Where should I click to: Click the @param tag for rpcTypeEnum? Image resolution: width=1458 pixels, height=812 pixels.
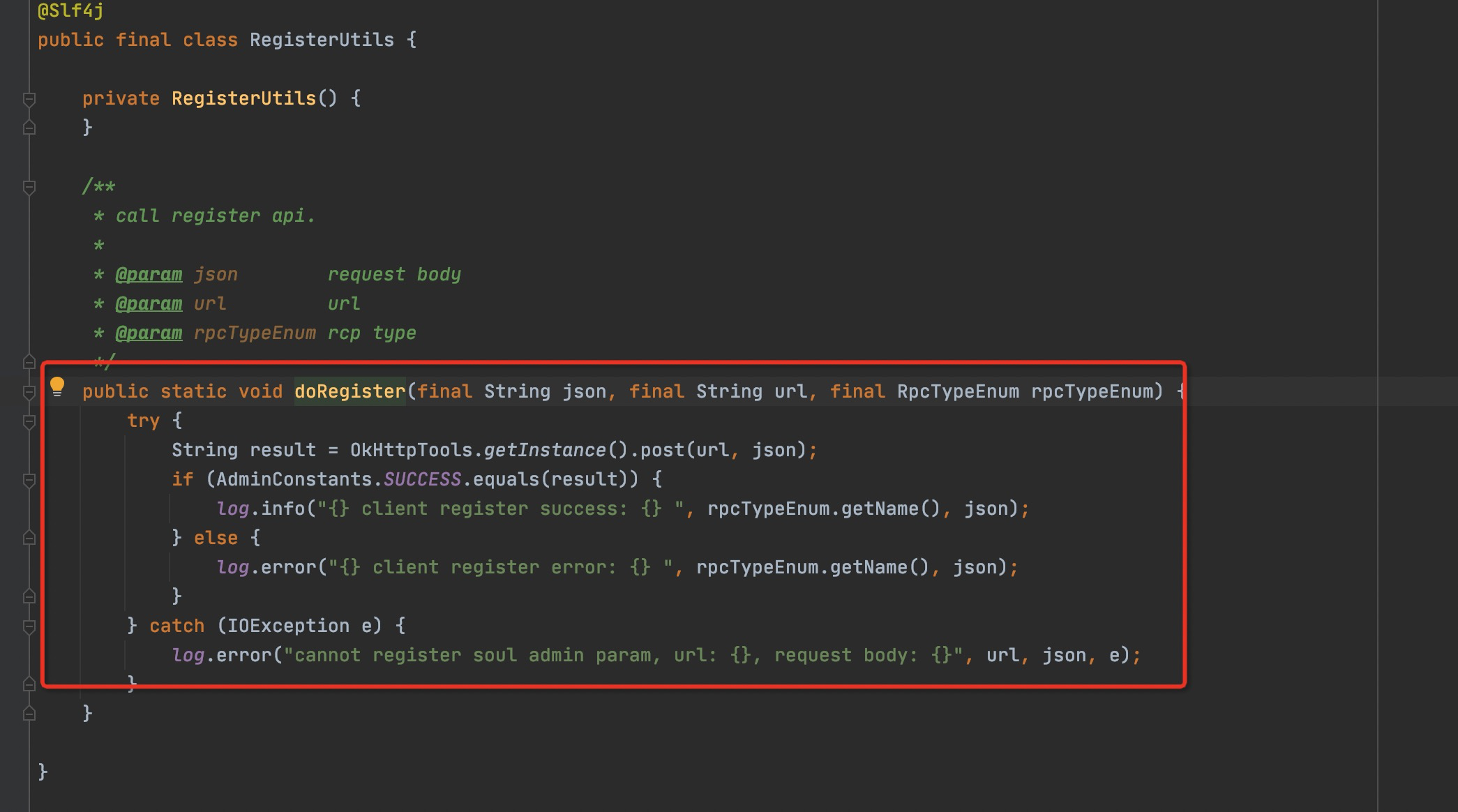pyautogui.click(x=149, y=333)
